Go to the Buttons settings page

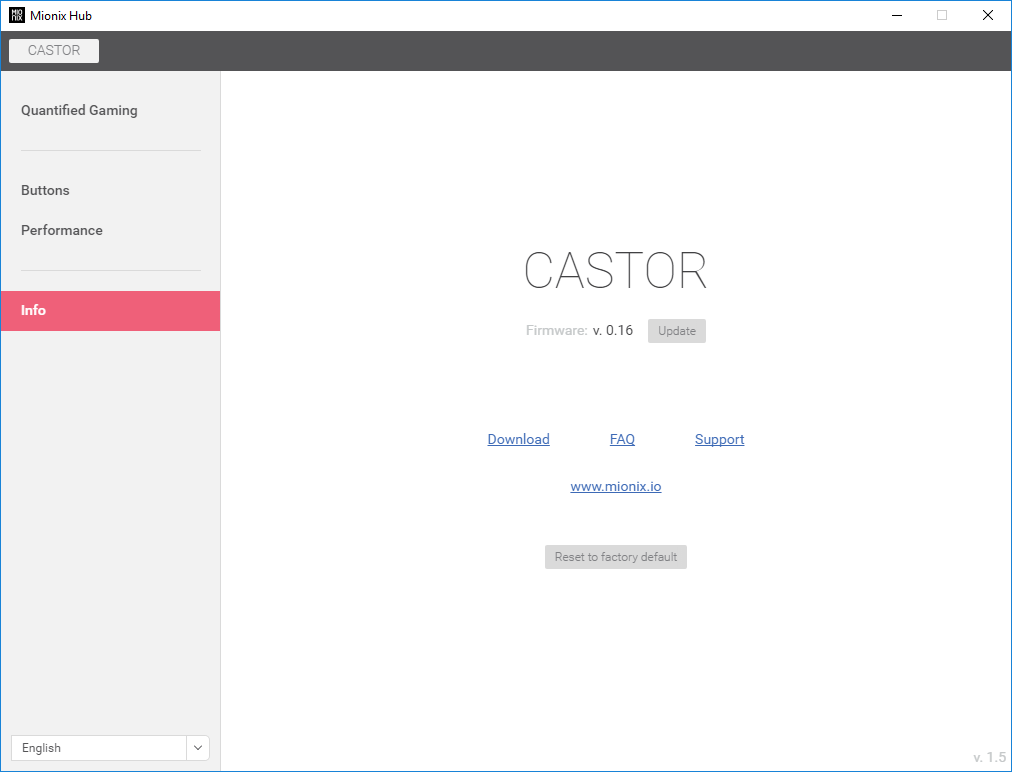45,190
